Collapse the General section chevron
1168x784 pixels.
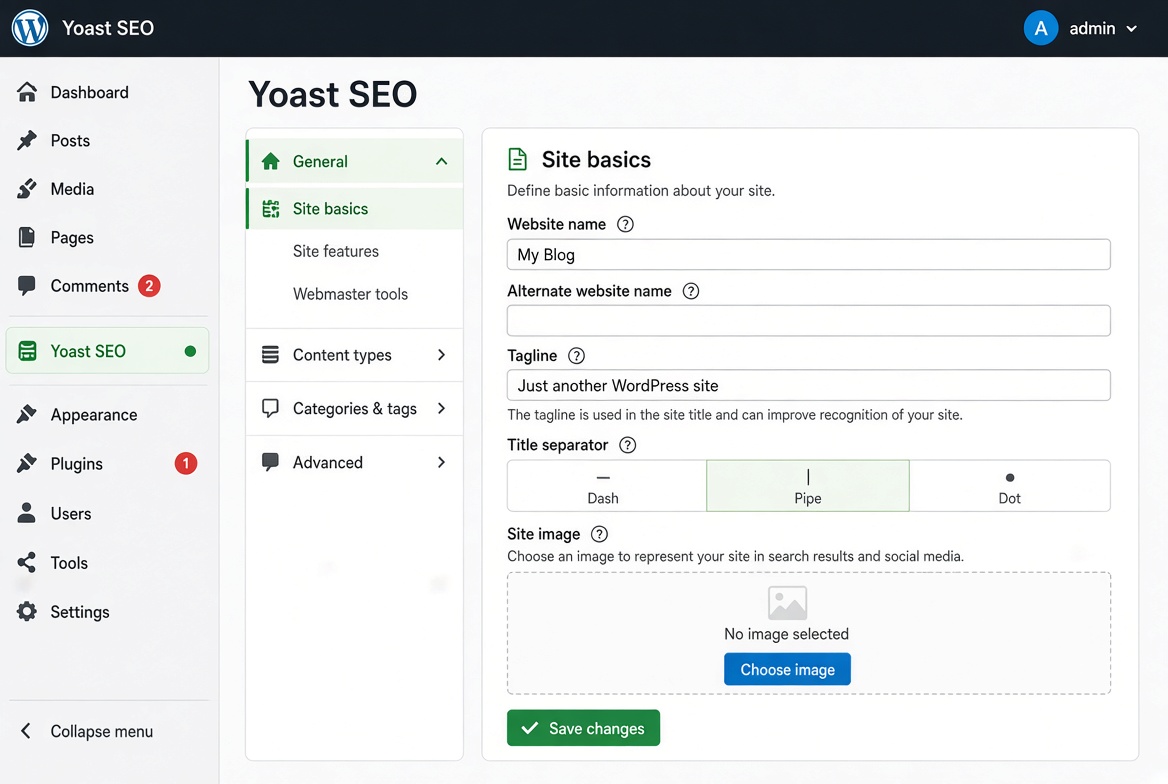pyautogui.click(x=442, y=161)
